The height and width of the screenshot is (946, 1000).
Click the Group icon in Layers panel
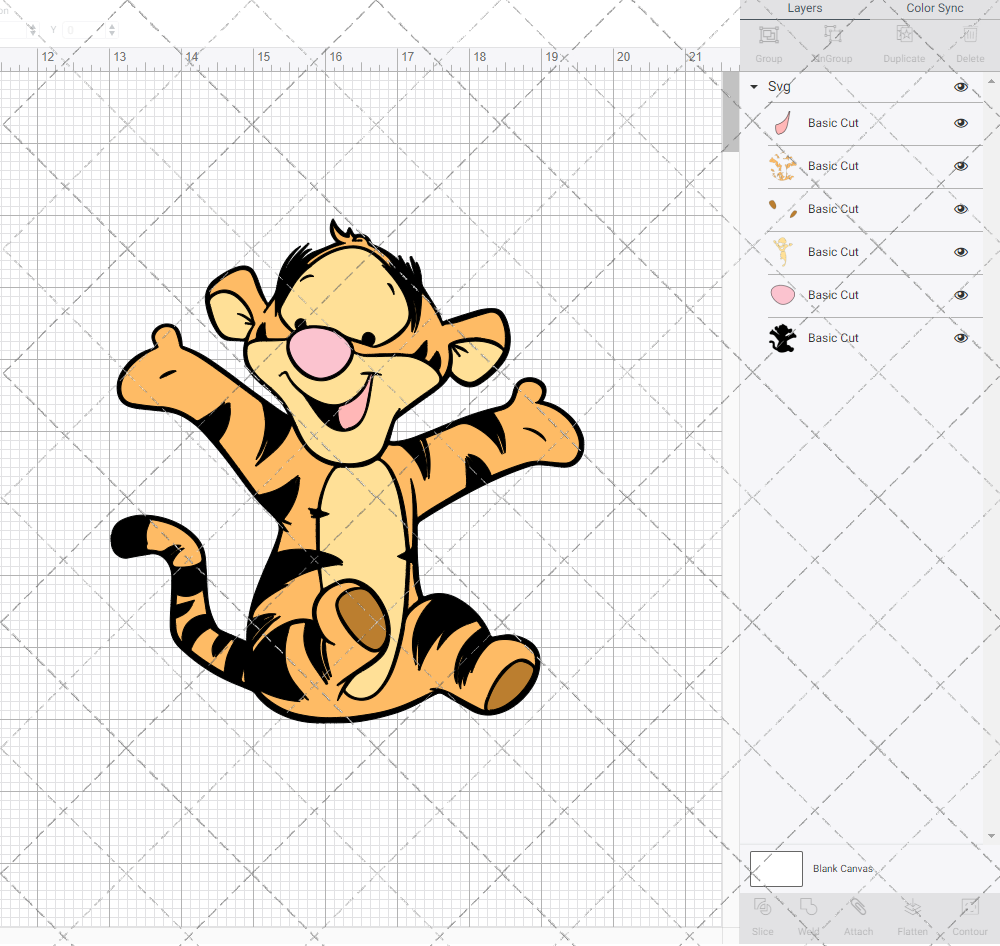[768, 36]
